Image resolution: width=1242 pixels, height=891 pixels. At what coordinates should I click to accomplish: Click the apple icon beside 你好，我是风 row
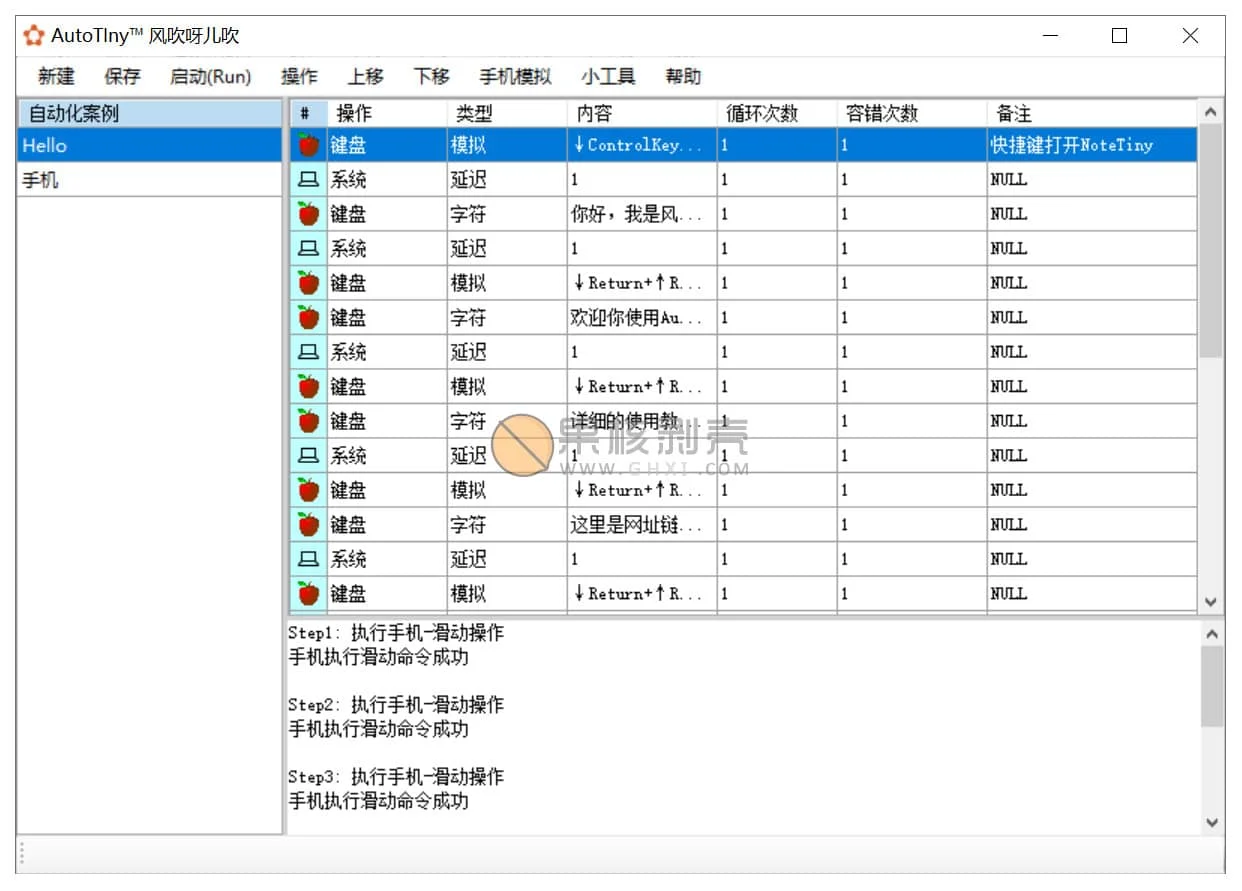coord(309,214)
